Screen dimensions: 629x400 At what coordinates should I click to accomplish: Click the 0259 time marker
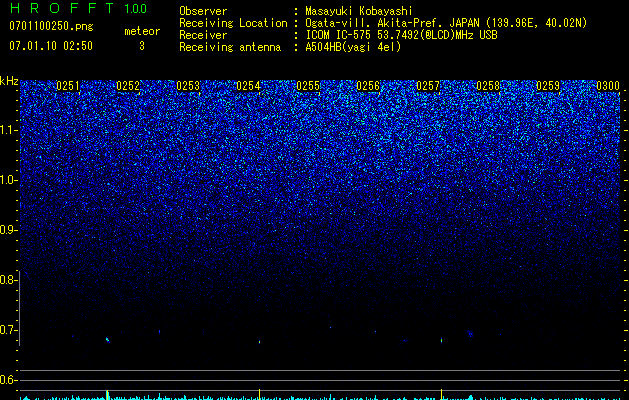click(548, 86)
